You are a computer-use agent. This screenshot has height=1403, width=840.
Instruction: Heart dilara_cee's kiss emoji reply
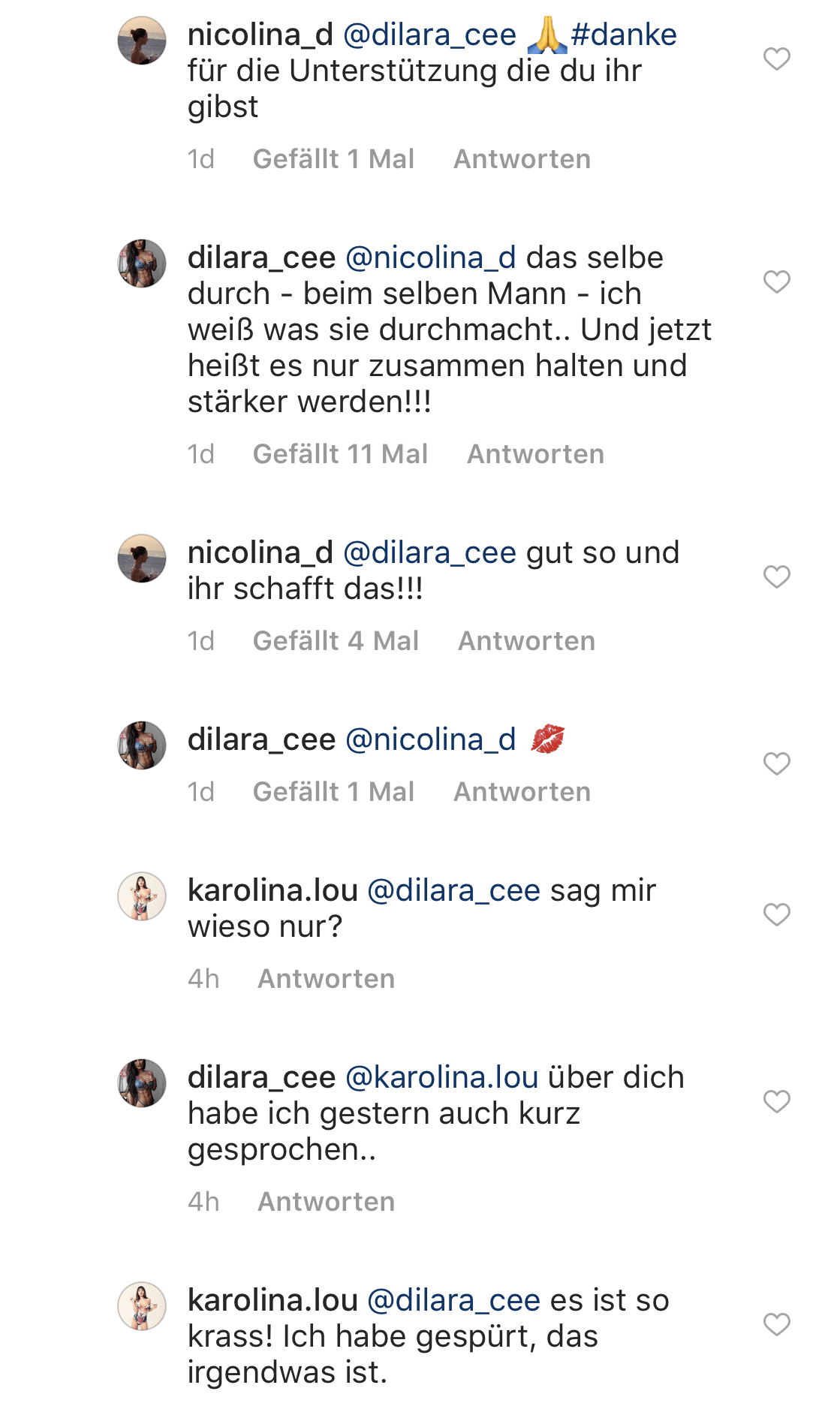(776, 763)
